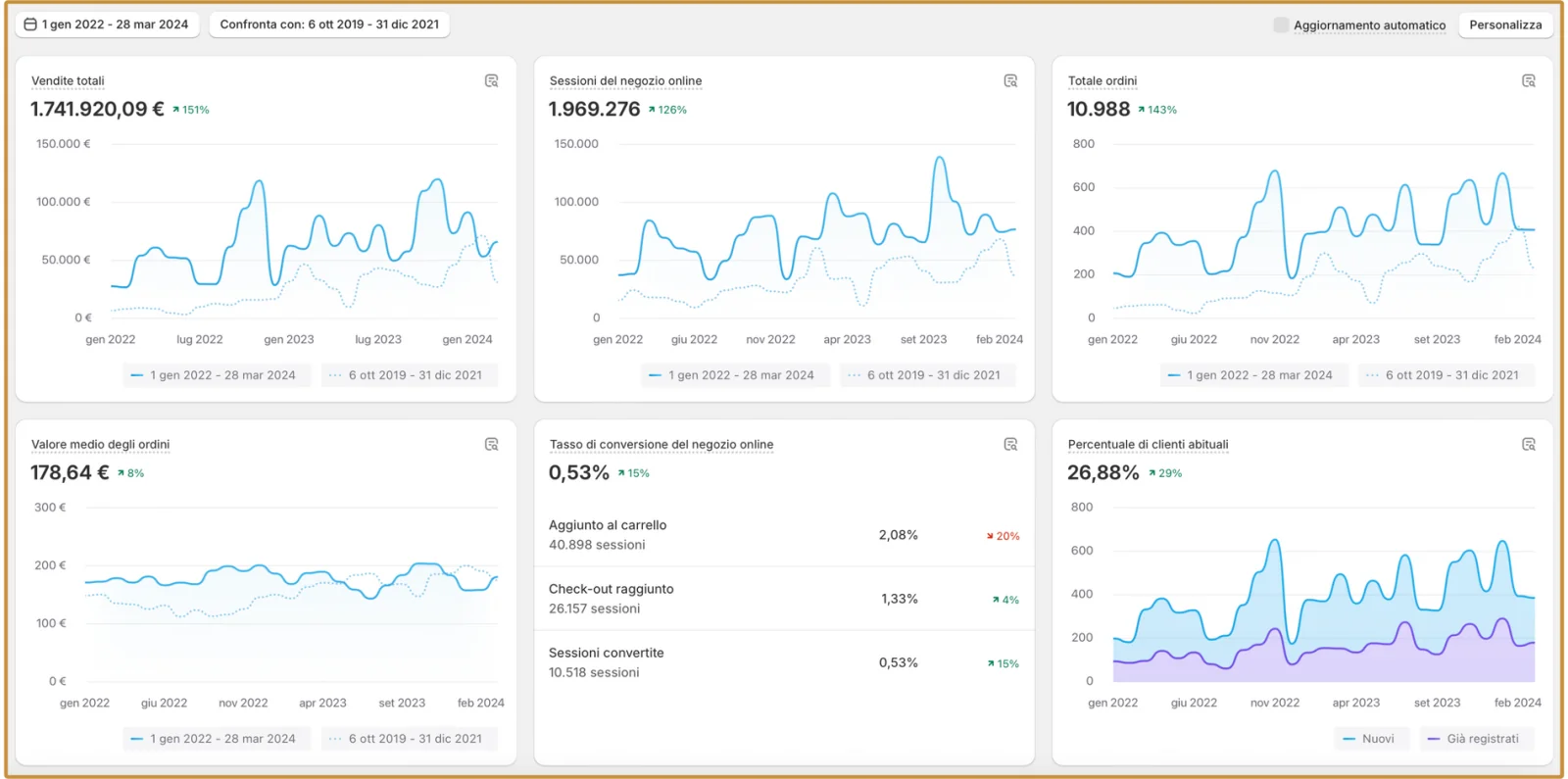Click the 26,88% returning customers value
This screenshot has height=779, width=1568.
click(x=1102, y=472)
